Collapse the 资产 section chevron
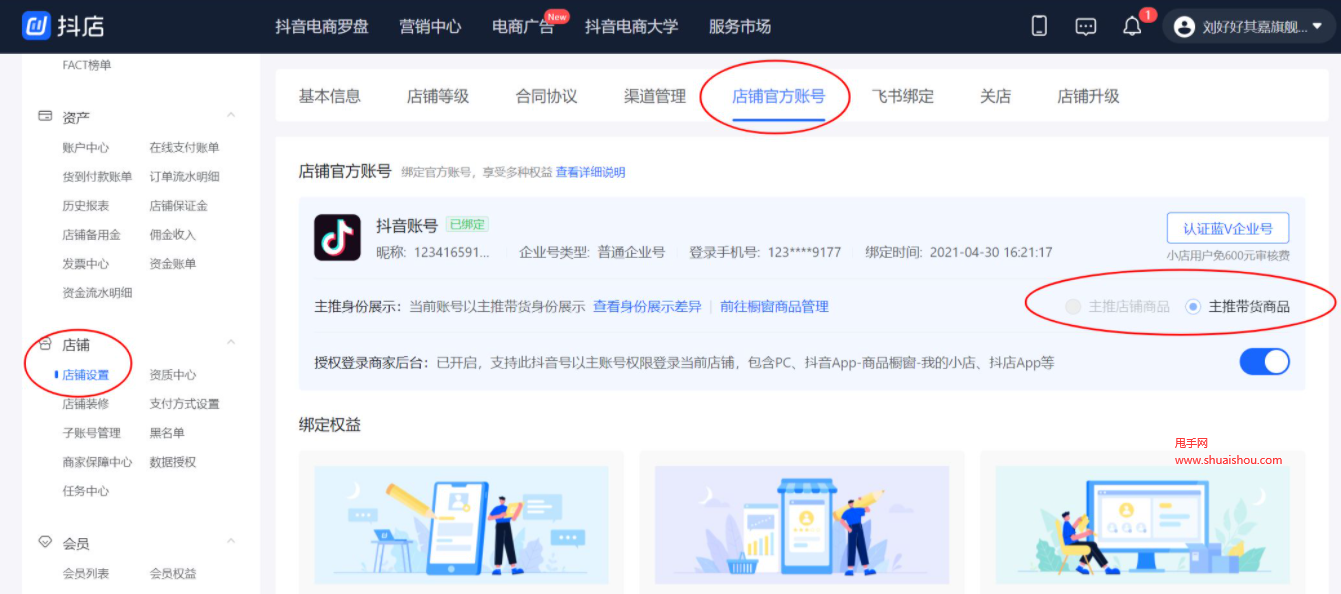 click(x=231, y=115)
